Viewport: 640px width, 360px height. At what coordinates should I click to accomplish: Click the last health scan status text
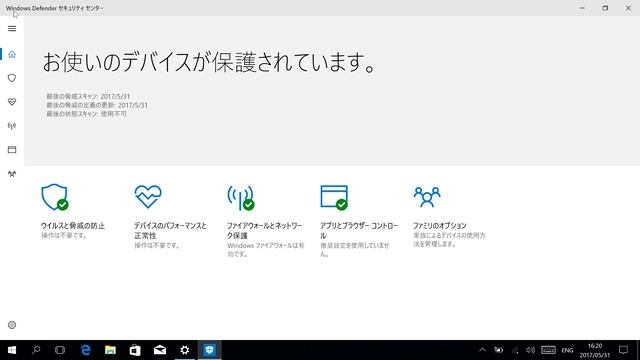[87, 114]
